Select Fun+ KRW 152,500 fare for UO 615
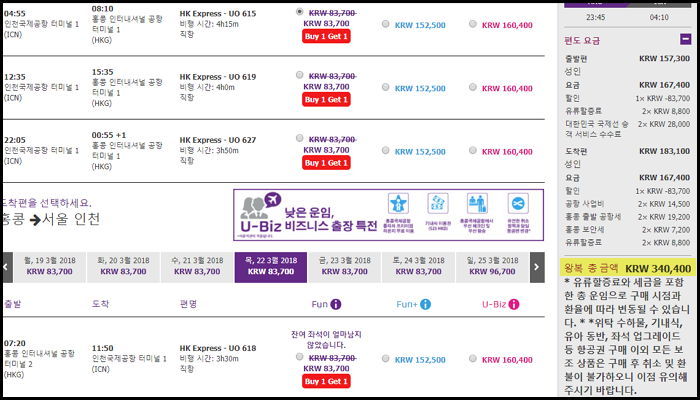Viewport: 700px width, 400px height. pos(386,24)
